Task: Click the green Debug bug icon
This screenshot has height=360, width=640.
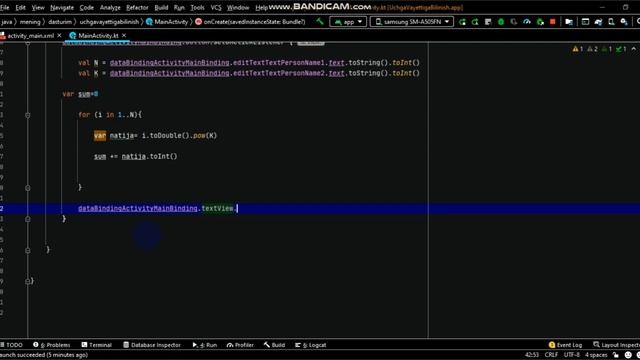Action: (x=501, y=22)
